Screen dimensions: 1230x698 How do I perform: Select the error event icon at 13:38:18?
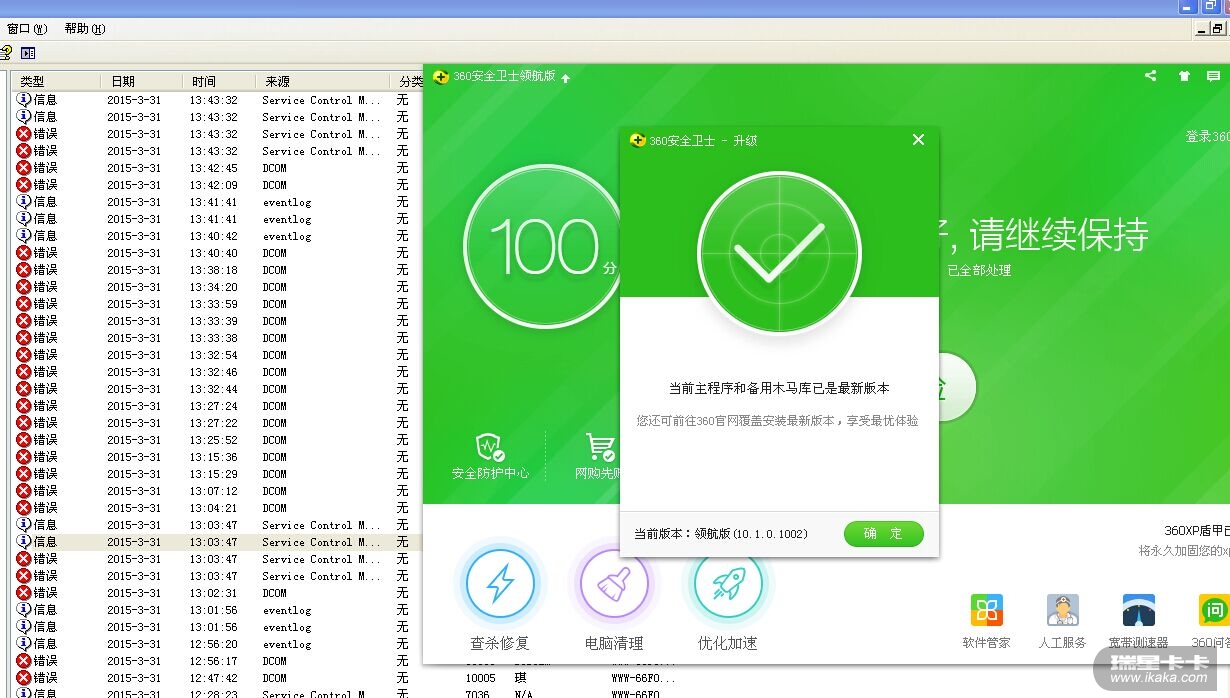click(x=24, y=270)
